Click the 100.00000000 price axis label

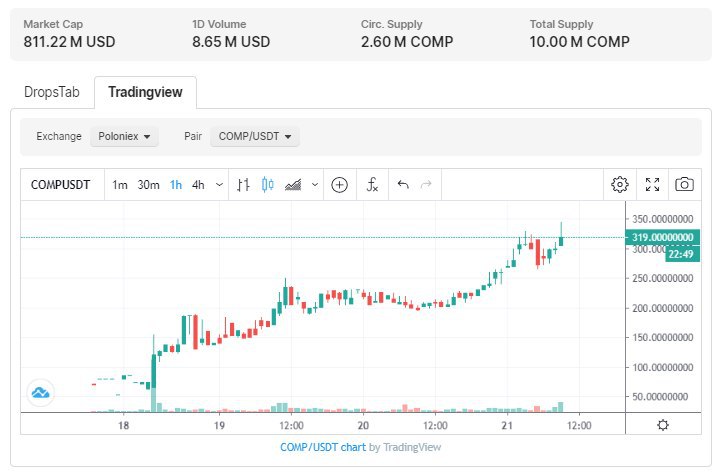tap(663, 367)
